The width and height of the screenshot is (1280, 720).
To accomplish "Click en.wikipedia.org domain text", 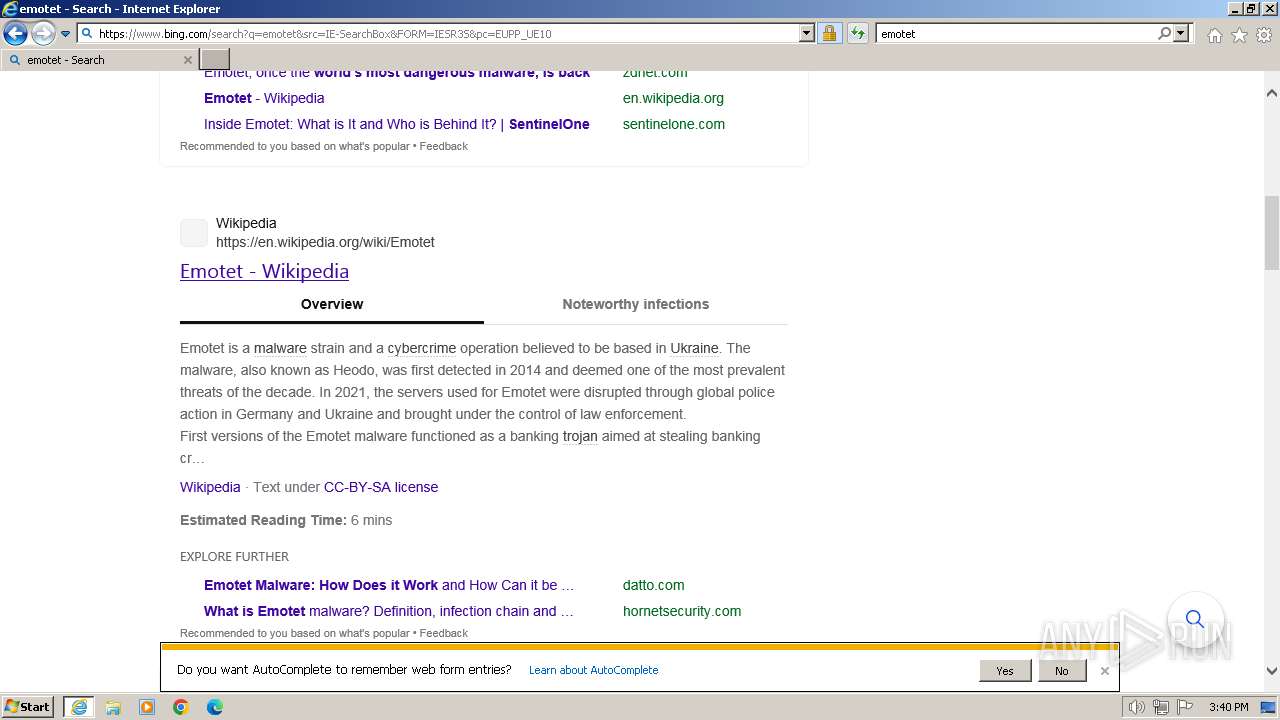I will tap(673, 98).
